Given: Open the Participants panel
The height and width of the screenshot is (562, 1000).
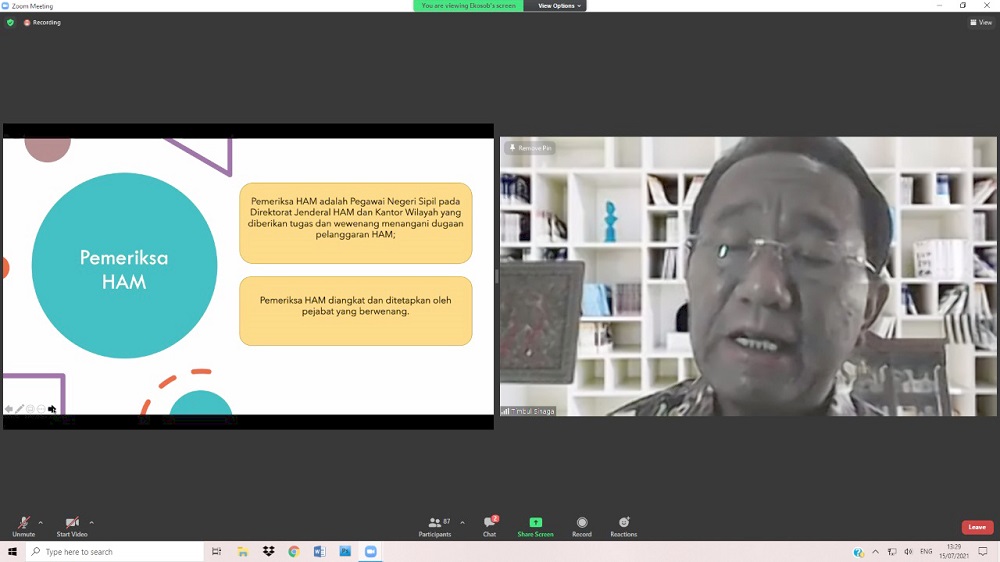Looking at the screenshot, I should (x=435, y=523).
